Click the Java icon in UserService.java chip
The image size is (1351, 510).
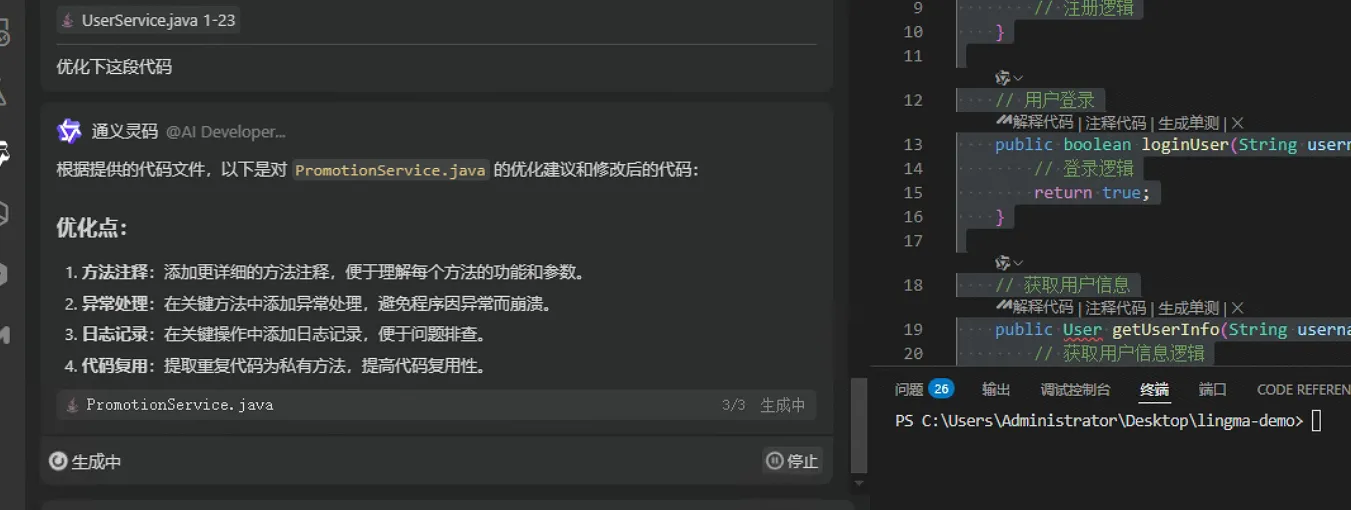coord(68,20)
